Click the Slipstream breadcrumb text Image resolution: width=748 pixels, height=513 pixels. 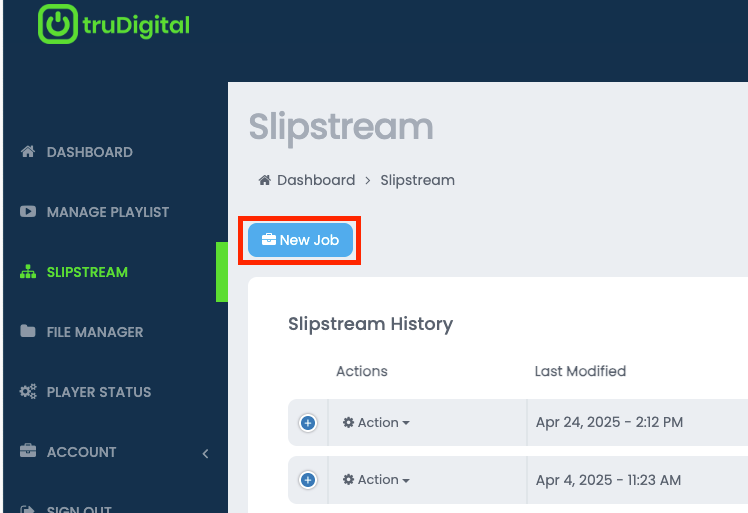417,180
